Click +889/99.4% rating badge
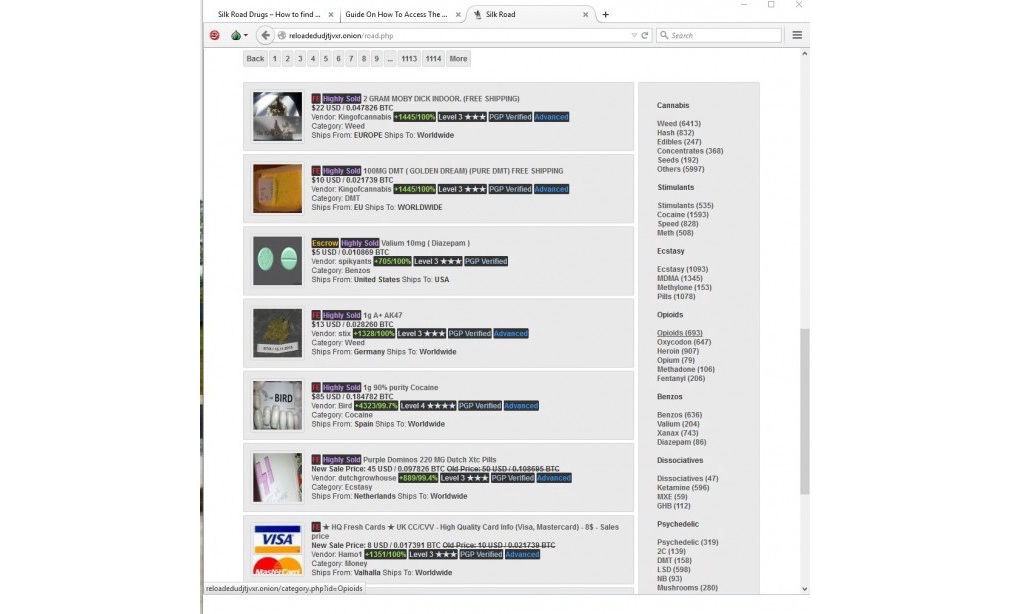The height and width of the screenshot is (614, 1010). (418, 478)
